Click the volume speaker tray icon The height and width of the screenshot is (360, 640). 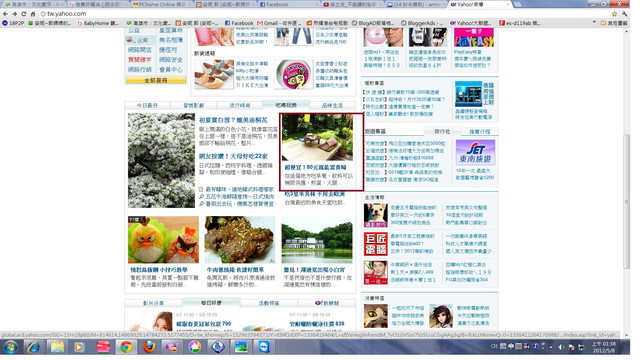(x=561, y=347)
